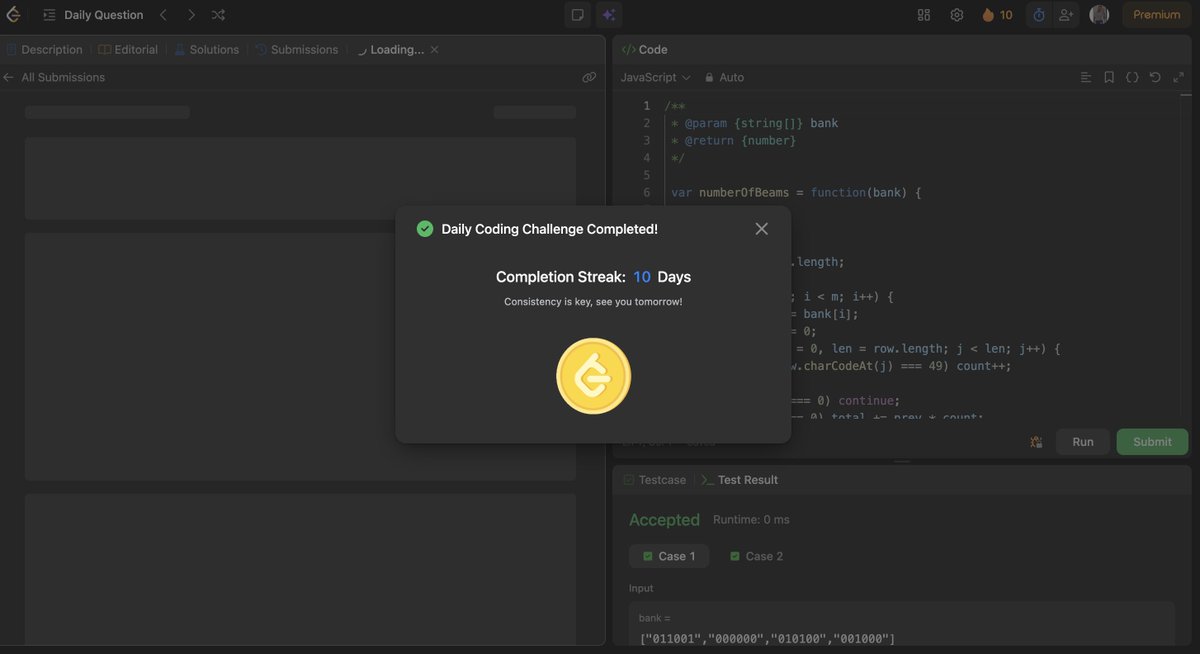Open the settings gear icon

pyautogui.click(x=957, y=15)
